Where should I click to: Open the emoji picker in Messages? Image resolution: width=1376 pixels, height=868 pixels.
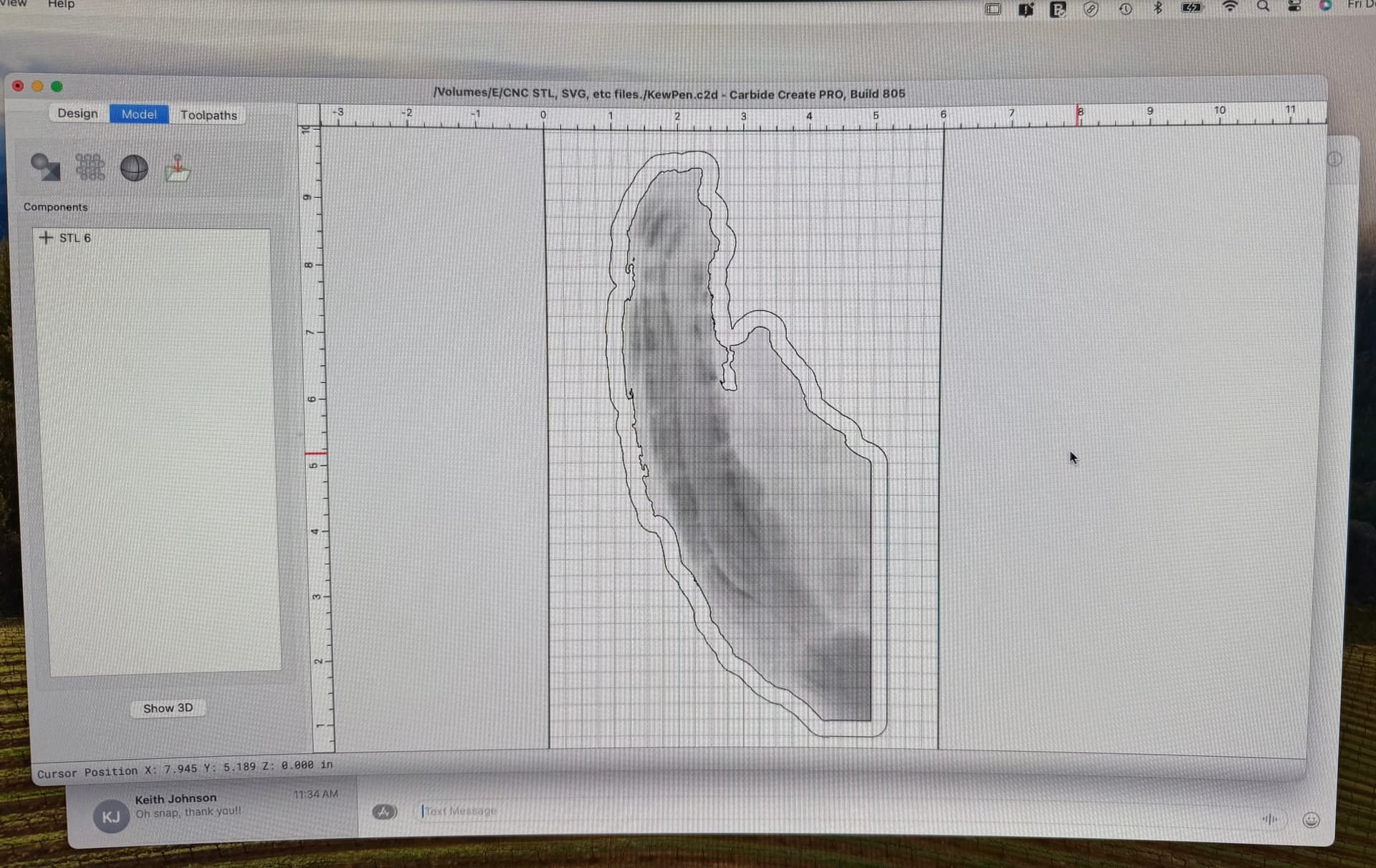(x=1311, y=820)
